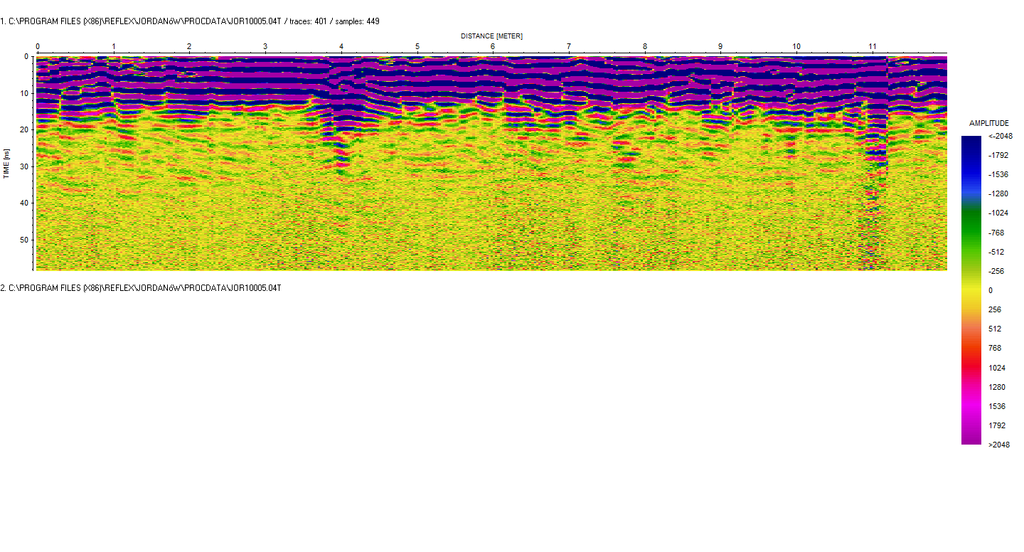Click the 4 meter tick on distance axis

tap(341, 47)
